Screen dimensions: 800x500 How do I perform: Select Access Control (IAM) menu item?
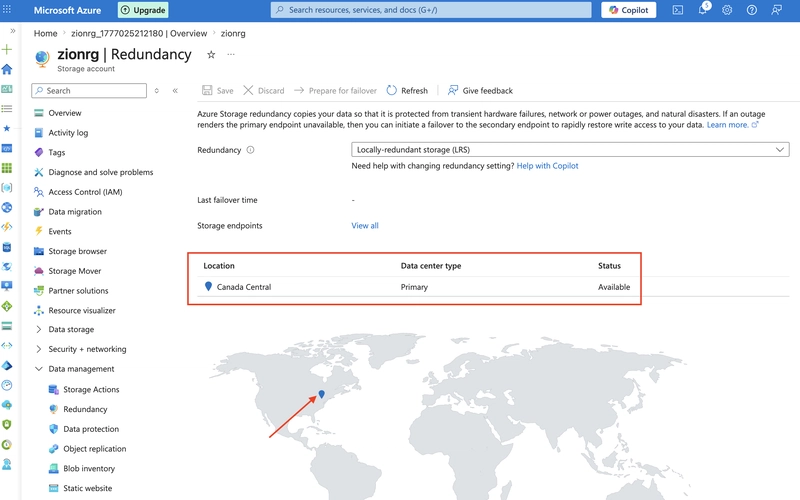pyautogui.click(x=85, y=192)
